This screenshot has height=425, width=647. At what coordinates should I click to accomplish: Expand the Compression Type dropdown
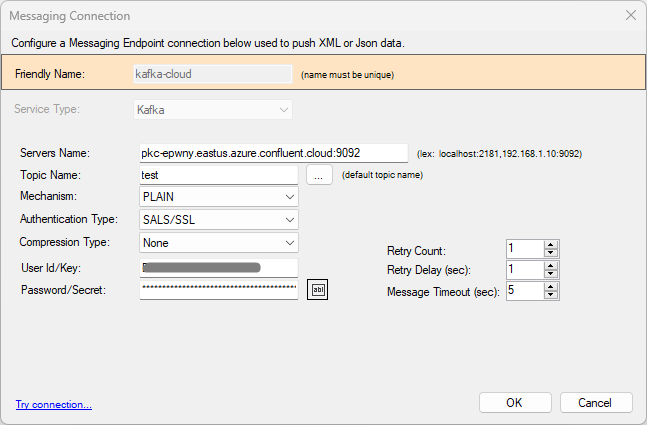coord(219,243)
